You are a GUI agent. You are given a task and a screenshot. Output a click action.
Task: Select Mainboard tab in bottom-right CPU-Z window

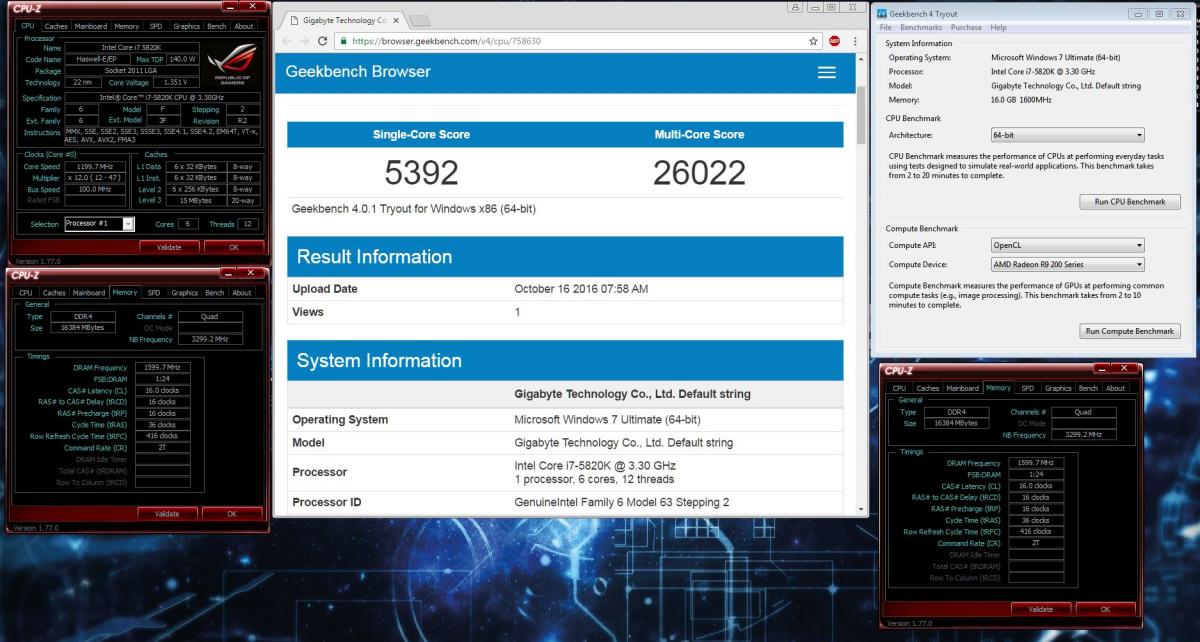pos(963,388)
